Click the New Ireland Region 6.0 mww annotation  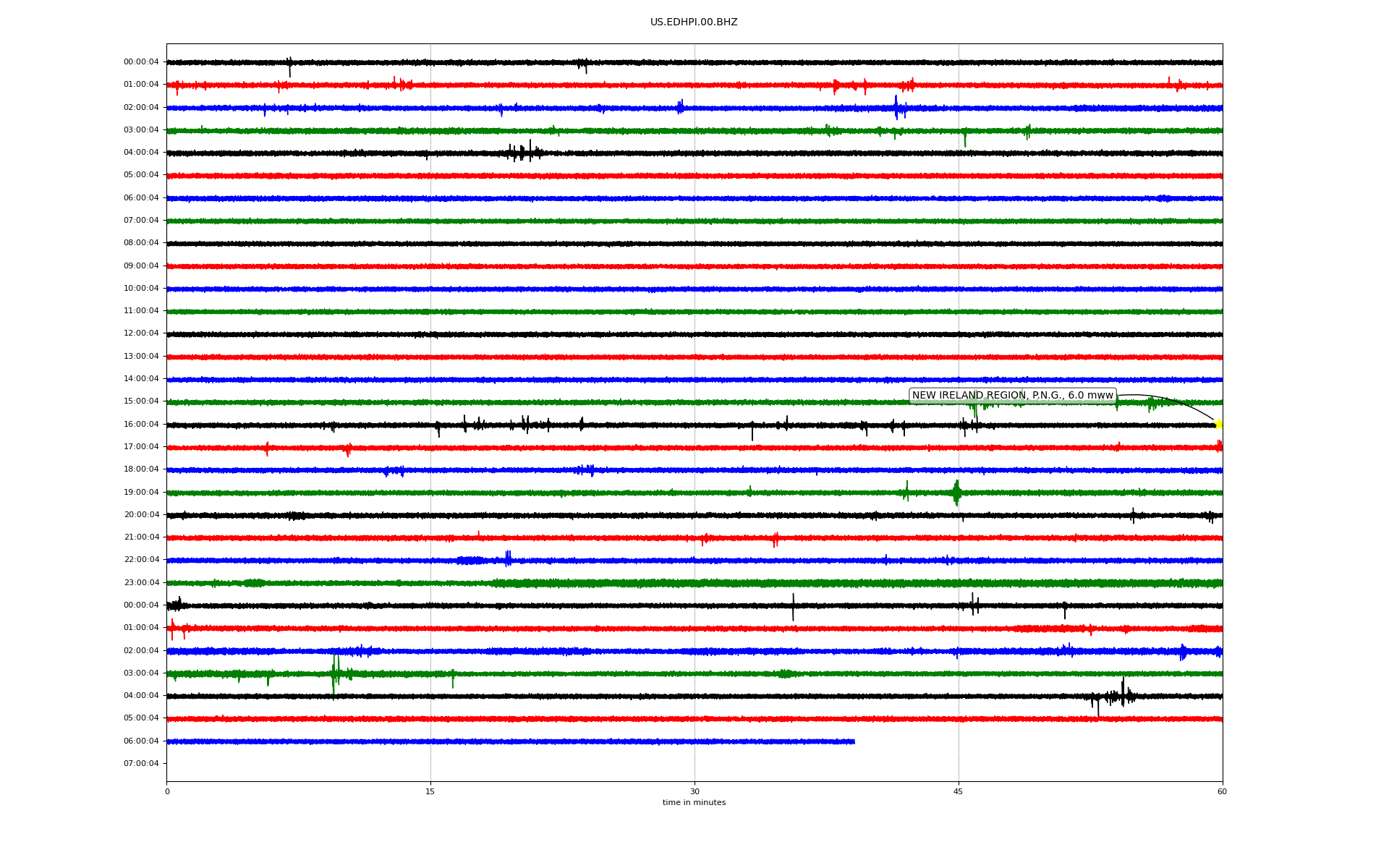[1012, 396]
